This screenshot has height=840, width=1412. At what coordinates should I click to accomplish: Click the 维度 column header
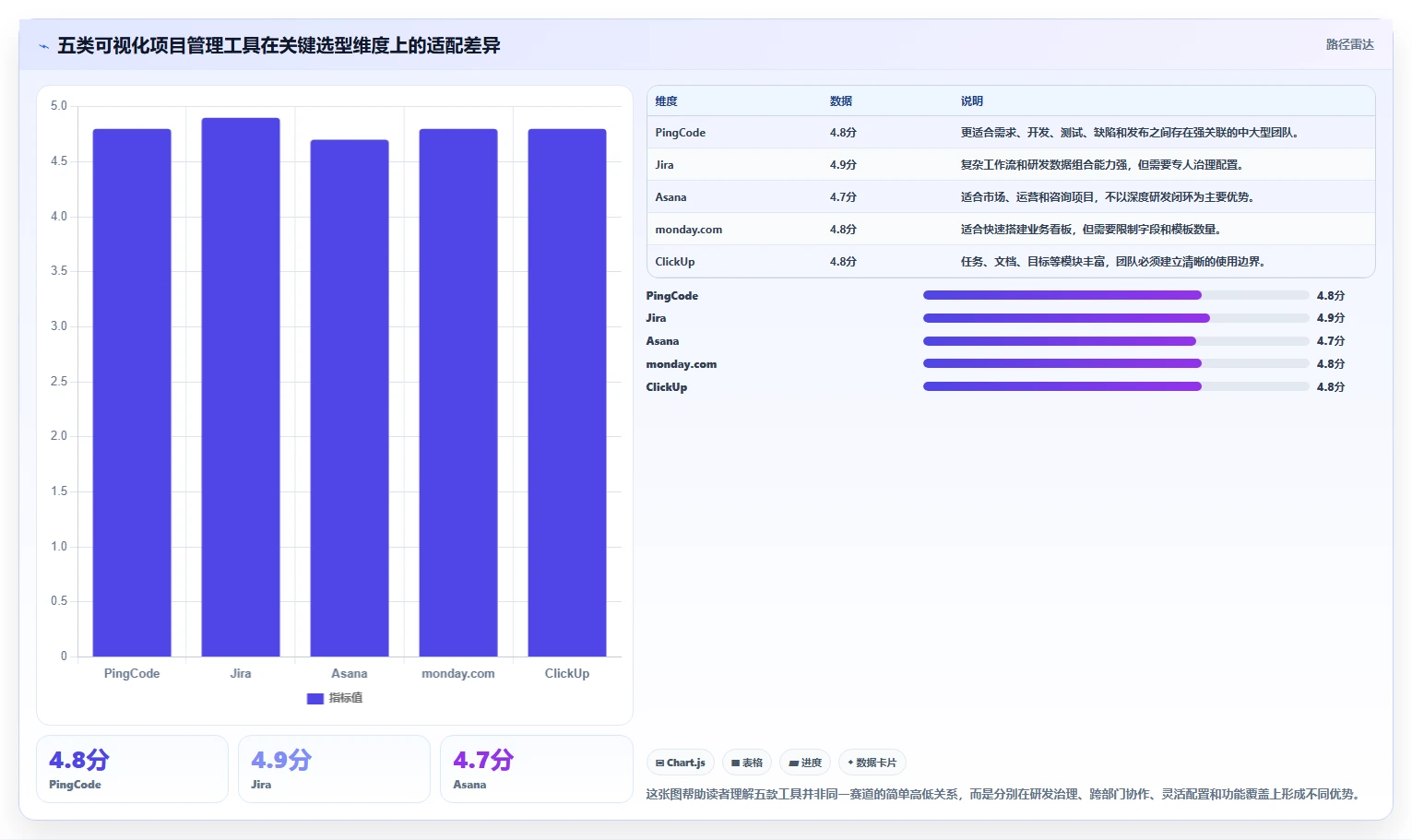(666, 101)
